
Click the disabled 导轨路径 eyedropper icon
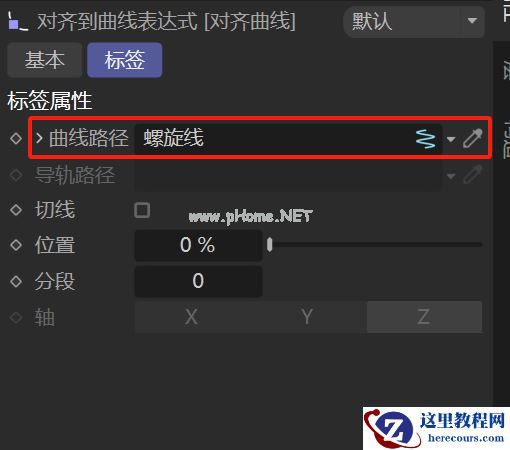click(473, 175)
